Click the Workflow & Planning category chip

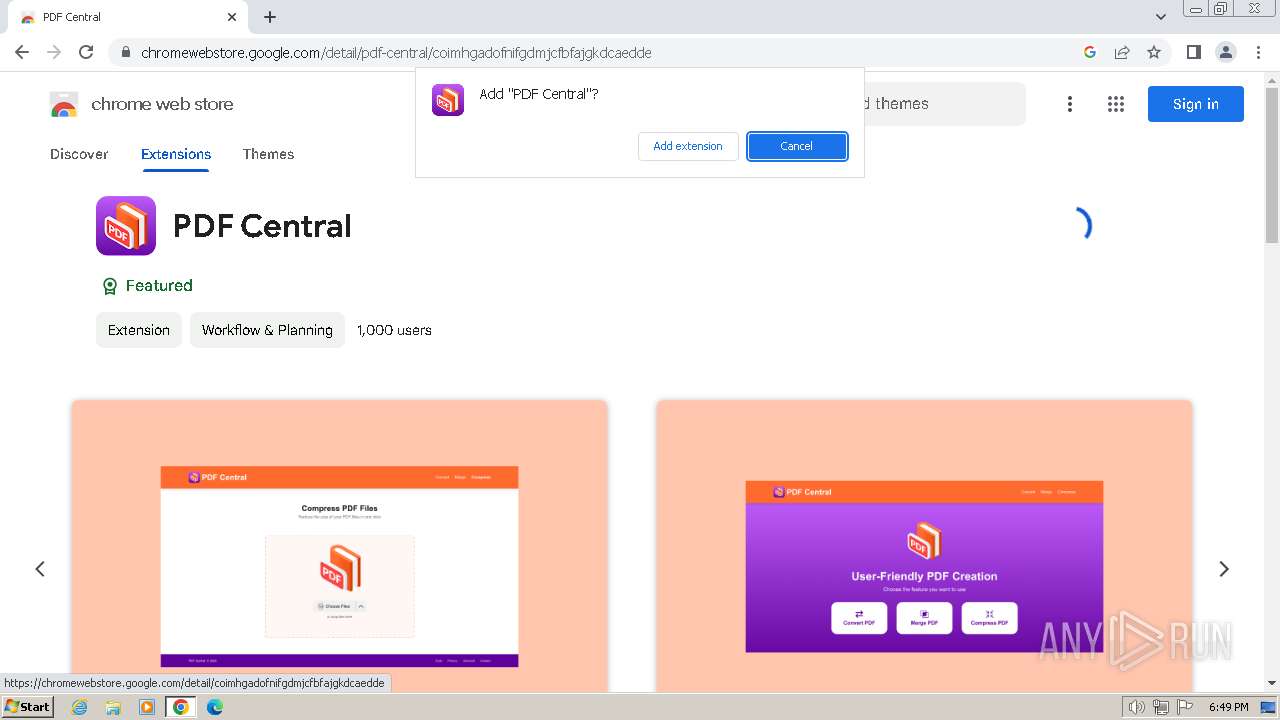pyautogui.click(x=267, y=330)
